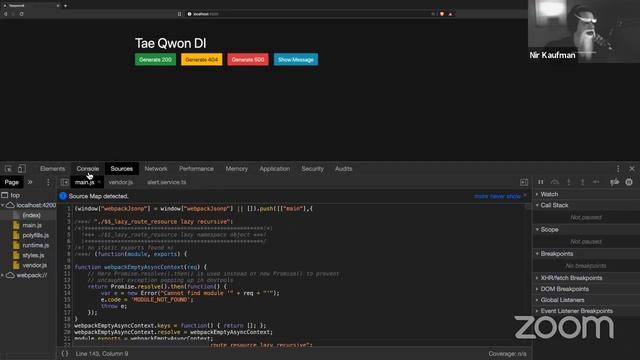The image size is (640, 360).
Task: Click the browser reload icon
Action: (21, 14)
